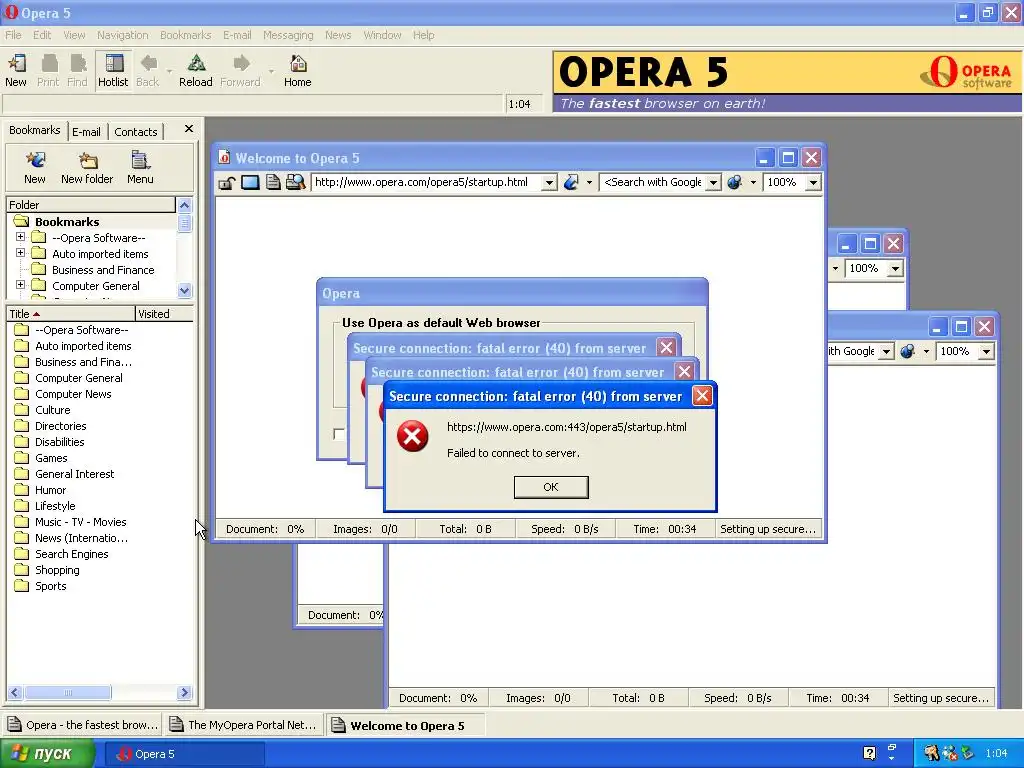Image resolution: width=1024 pixels, height=768 pixels.
Task: Sort bookmarks by Title column
Action: coord(71,314)
